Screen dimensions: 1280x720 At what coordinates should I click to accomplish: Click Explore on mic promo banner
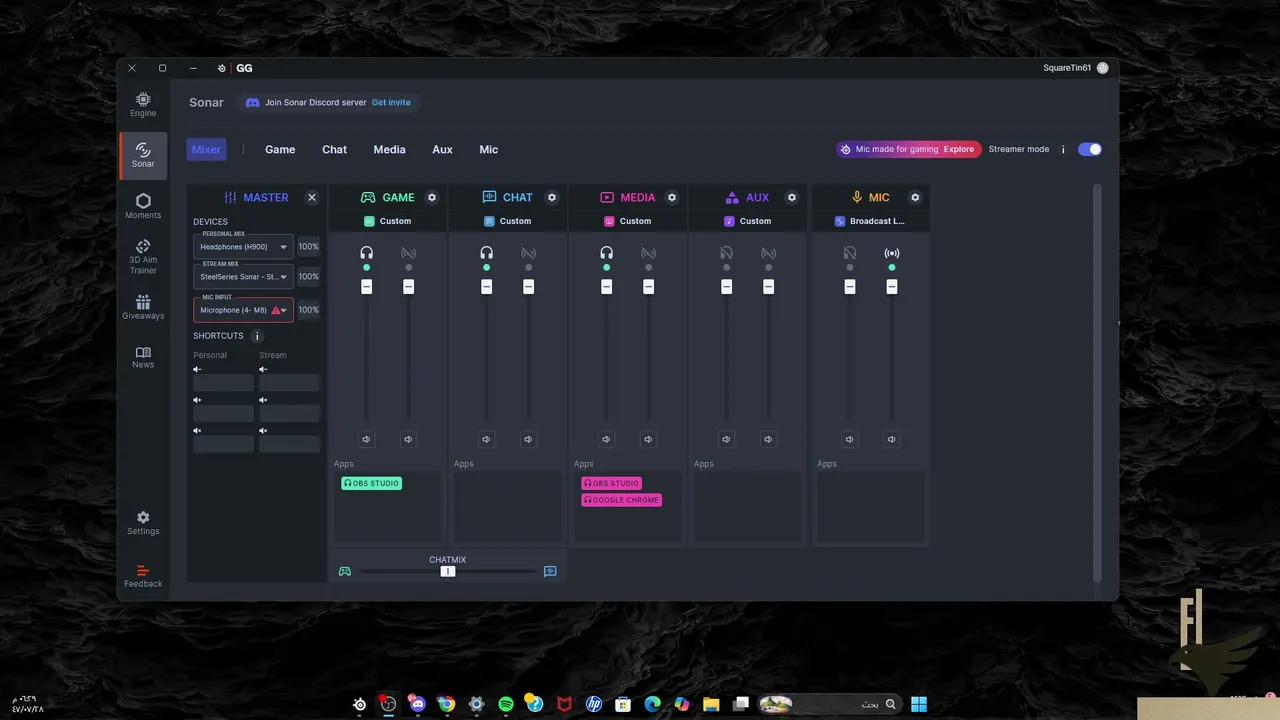coord(958,150)
